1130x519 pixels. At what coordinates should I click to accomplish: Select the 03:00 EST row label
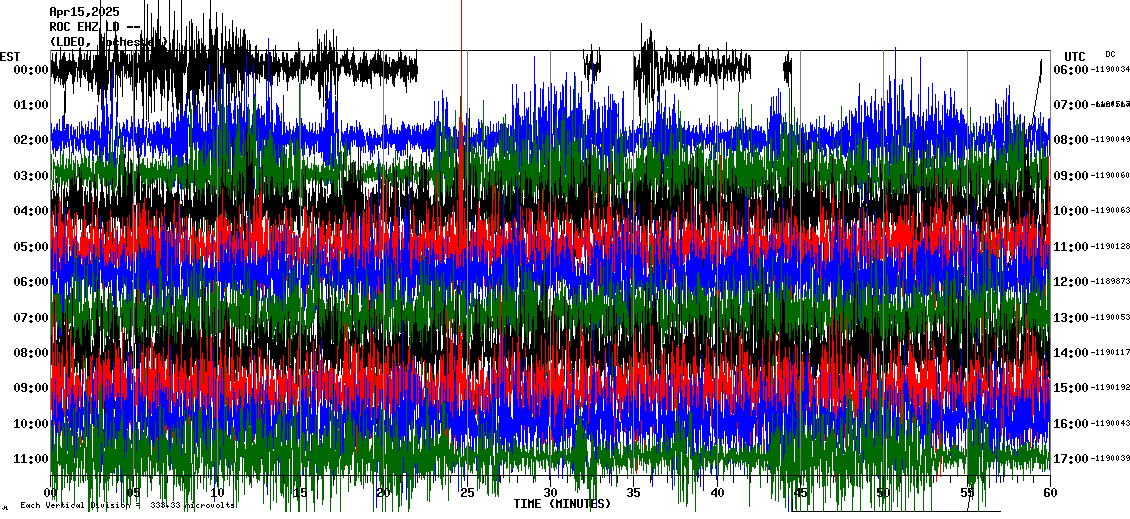point(30,176)
